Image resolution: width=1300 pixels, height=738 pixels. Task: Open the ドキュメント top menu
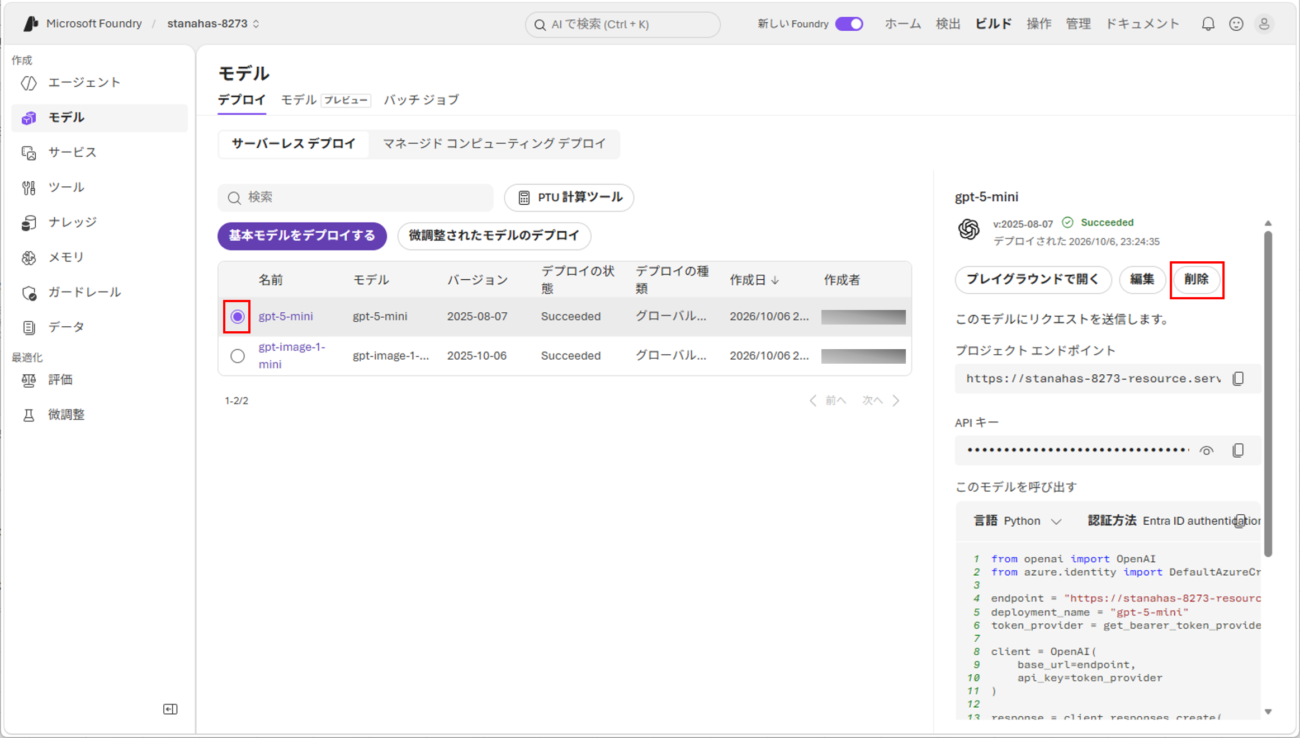[x=1142, y=24]
